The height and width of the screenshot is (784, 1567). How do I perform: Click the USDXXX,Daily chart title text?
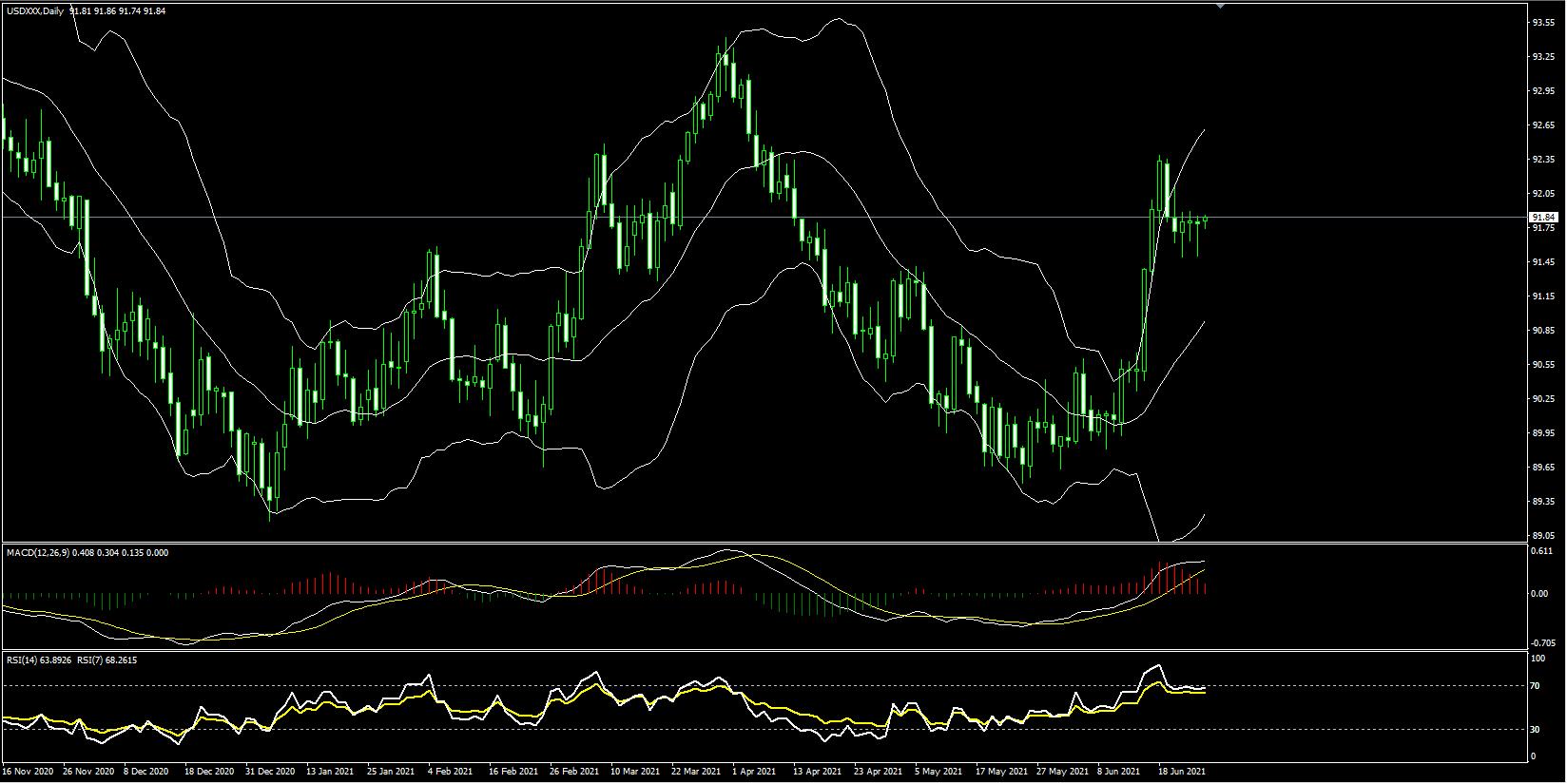click(36, 10)
